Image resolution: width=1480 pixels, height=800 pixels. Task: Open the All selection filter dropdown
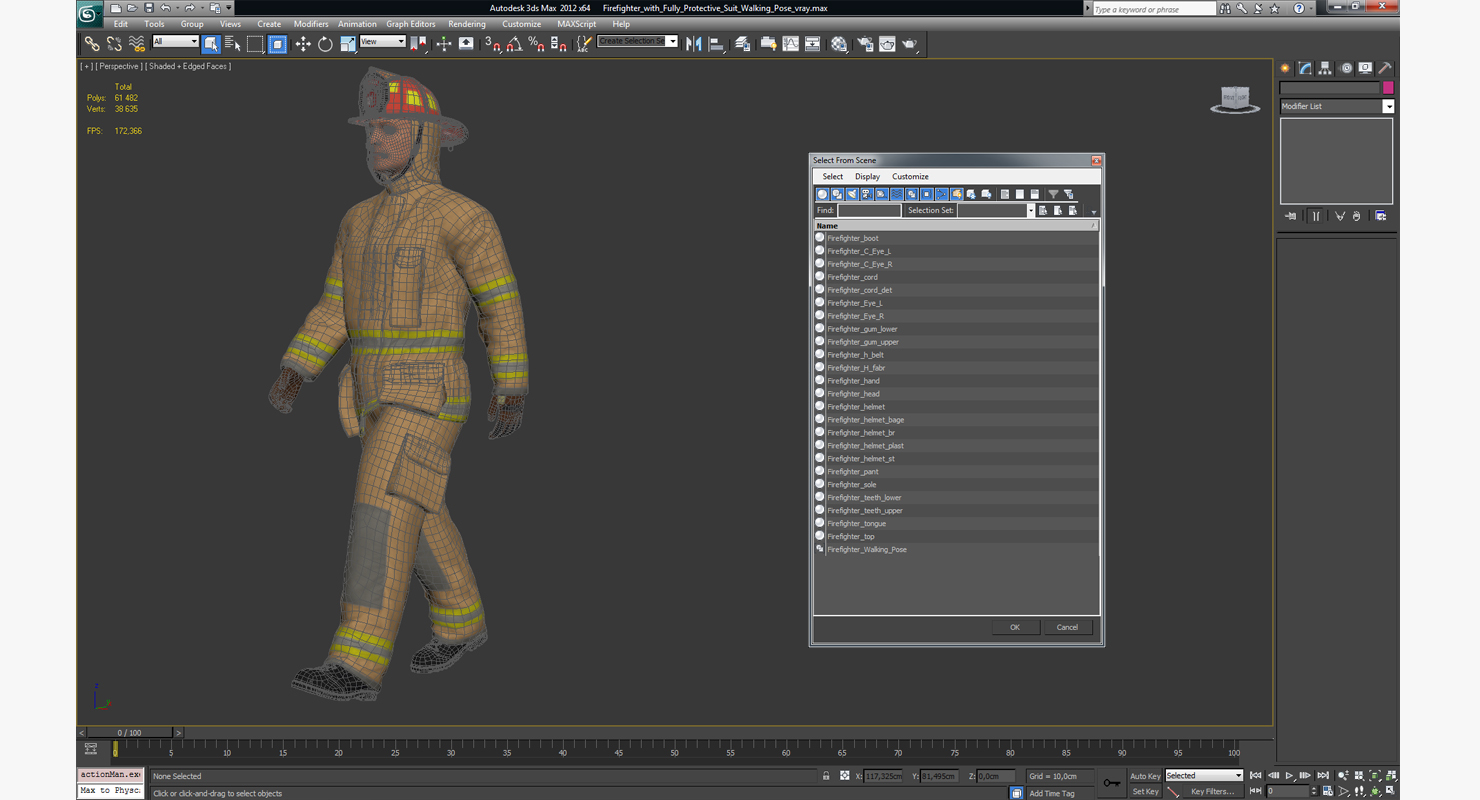(x=175, y=42)
